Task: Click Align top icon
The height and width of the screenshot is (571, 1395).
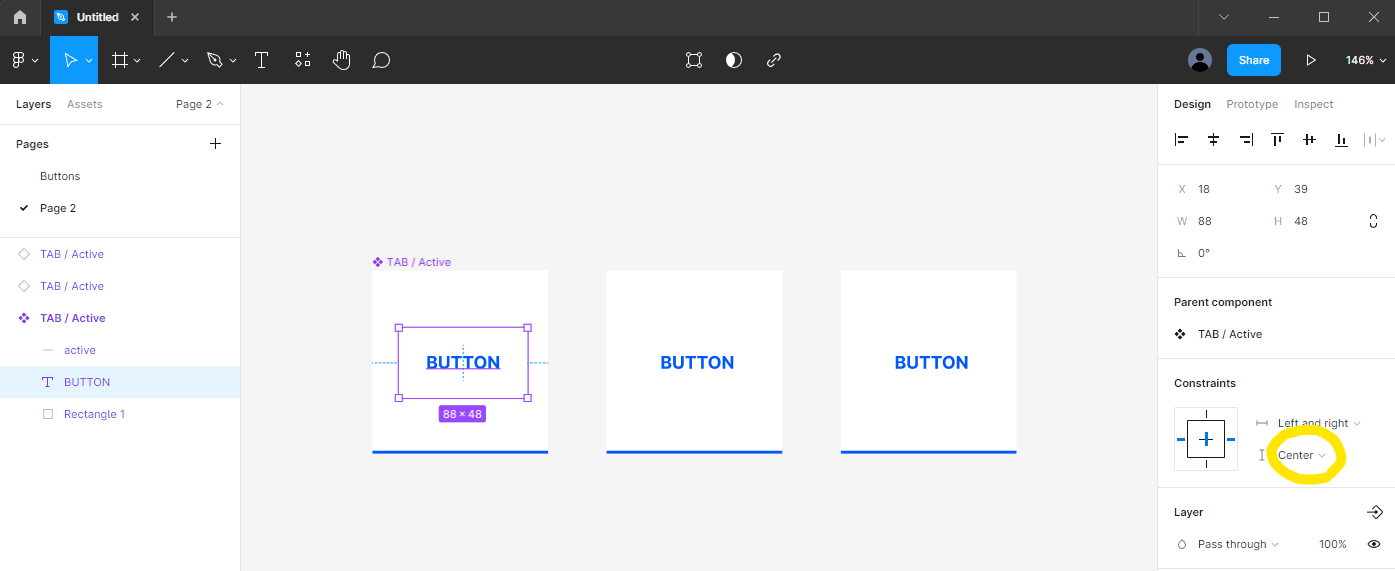Action: 1278,140
